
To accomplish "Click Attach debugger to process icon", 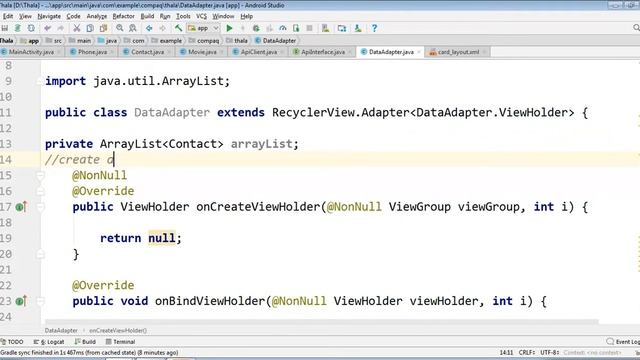I will (x=296, y=28).
